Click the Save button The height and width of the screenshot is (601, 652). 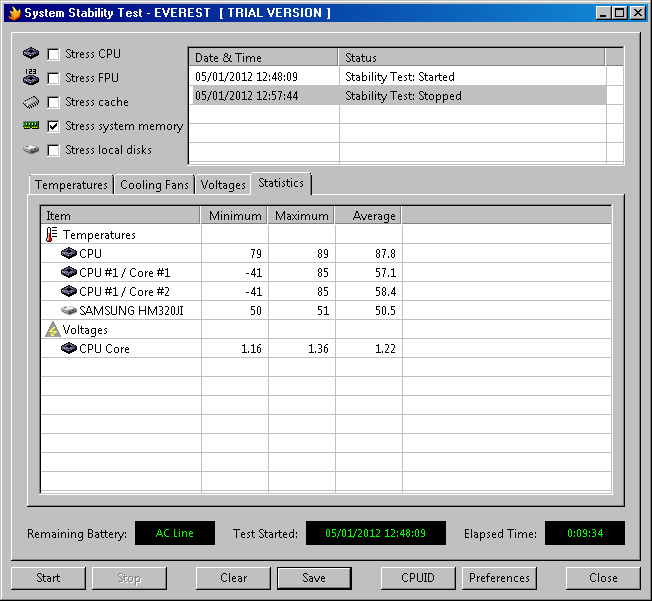tap(313, 578)
